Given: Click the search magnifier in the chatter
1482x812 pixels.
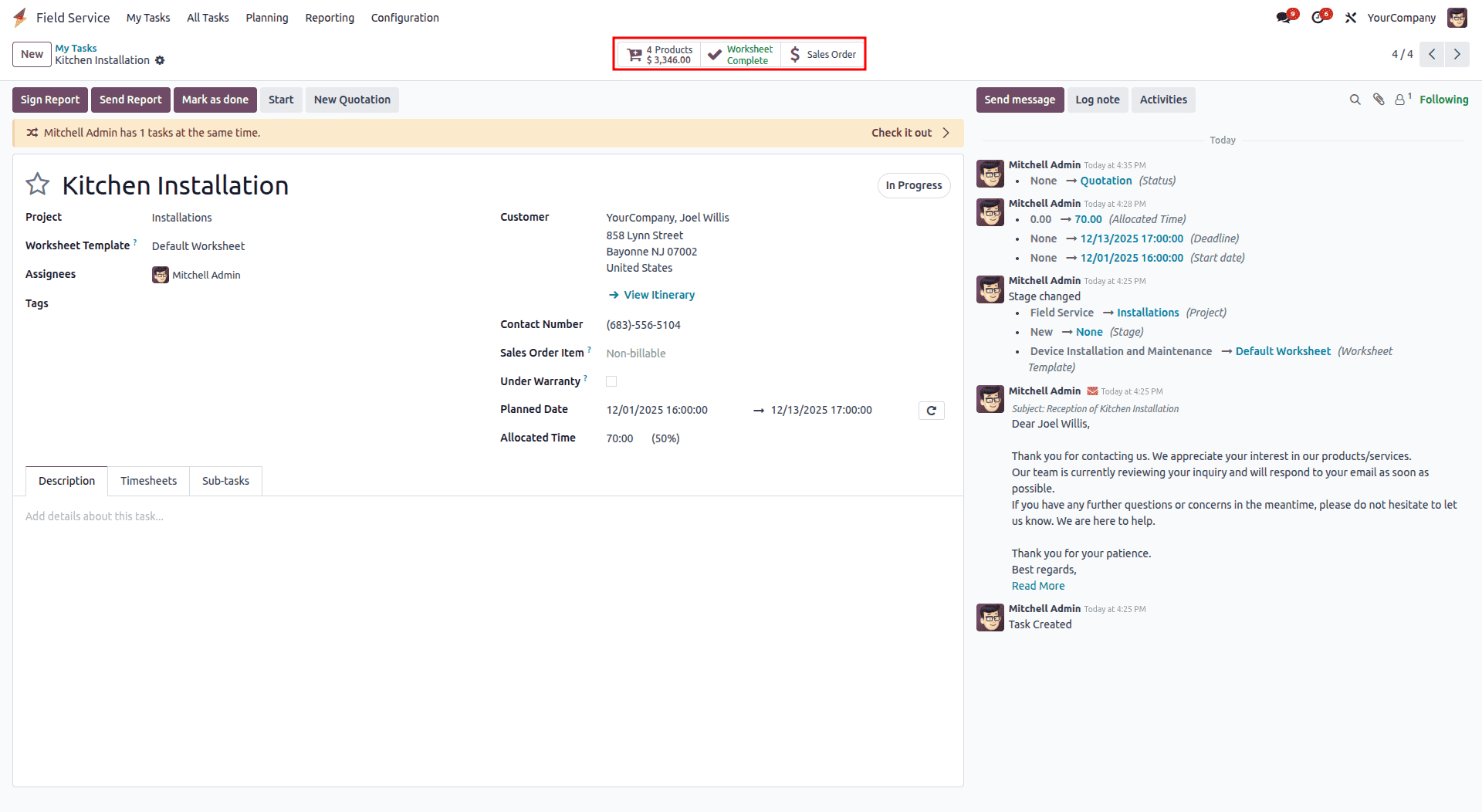Looking at the screenshot, I should (x=1355, y=100).
